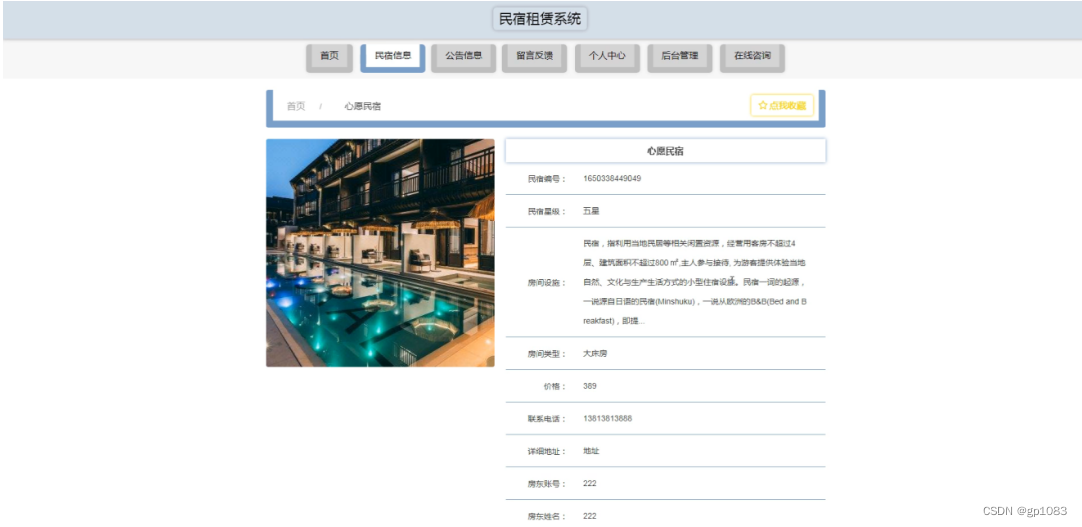Click the 详细地址 label
Viewport: 1082px width, 527px height.
click(x=547, y=452)
